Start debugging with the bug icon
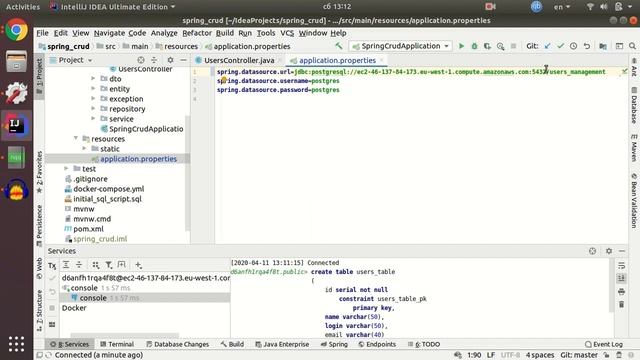Screen dimensions: 640x360 pyautogui.click(x=474, y=46)
